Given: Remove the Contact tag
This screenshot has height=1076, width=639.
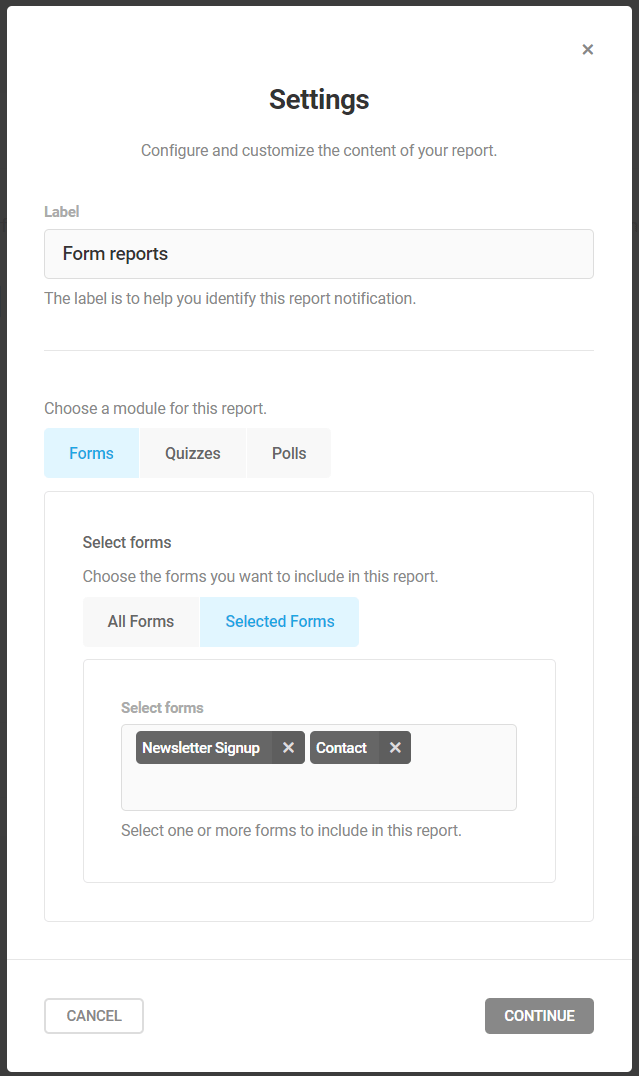Looking at the screenshot, I should [x=395, y=747].
